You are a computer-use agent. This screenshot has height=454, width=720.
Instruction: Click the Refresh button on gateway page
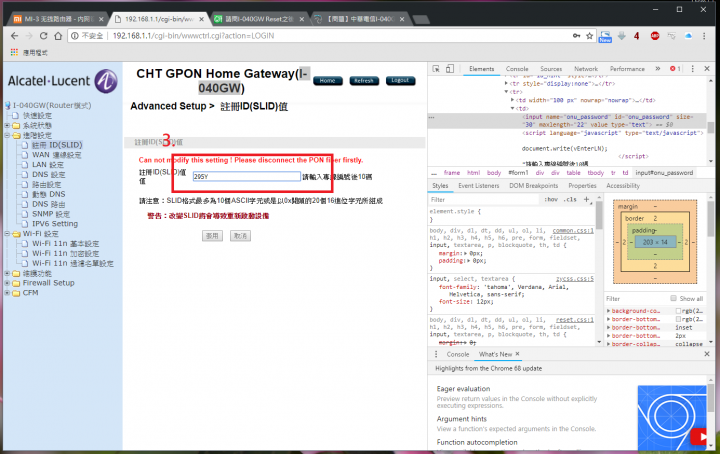pyautogui.click(x=364, y=81)
